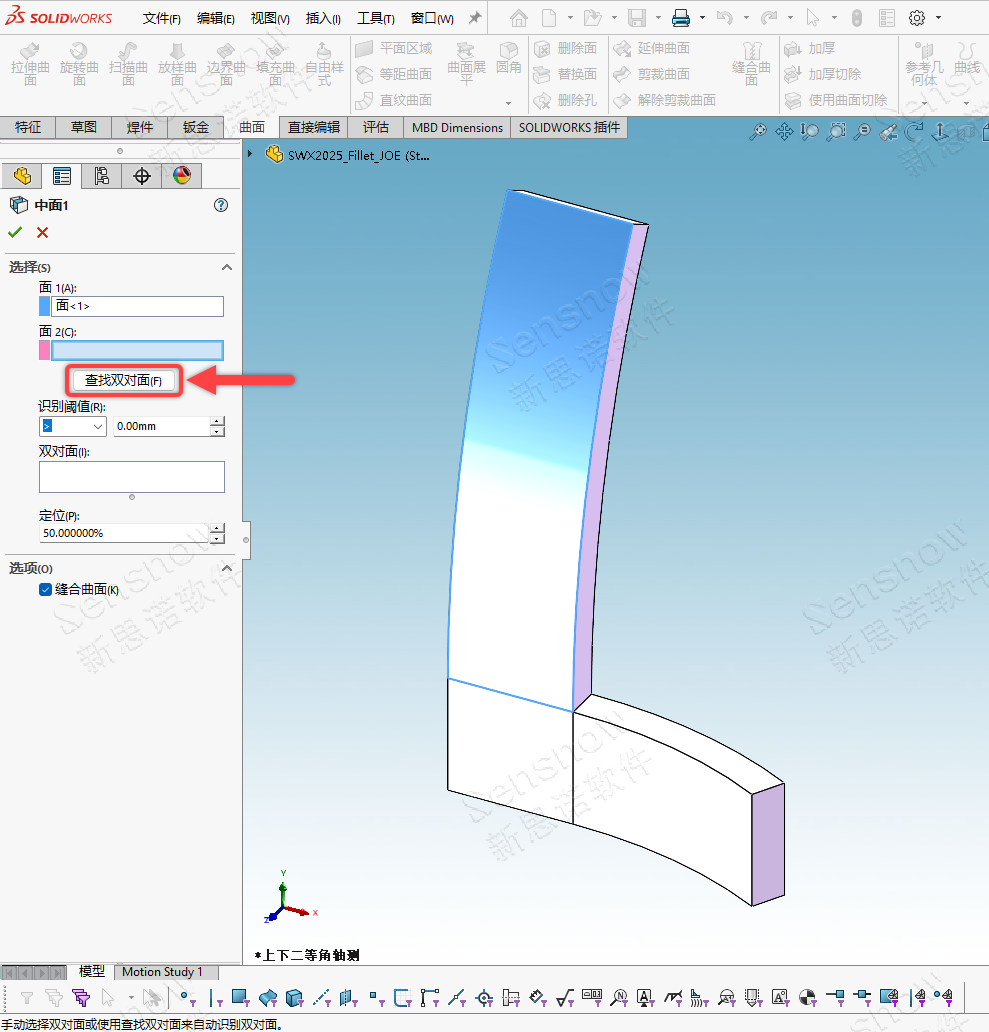Click the pink 面 2 selection box
Viewport: 989px width, 1032px height.
click(x=137, y=350)
